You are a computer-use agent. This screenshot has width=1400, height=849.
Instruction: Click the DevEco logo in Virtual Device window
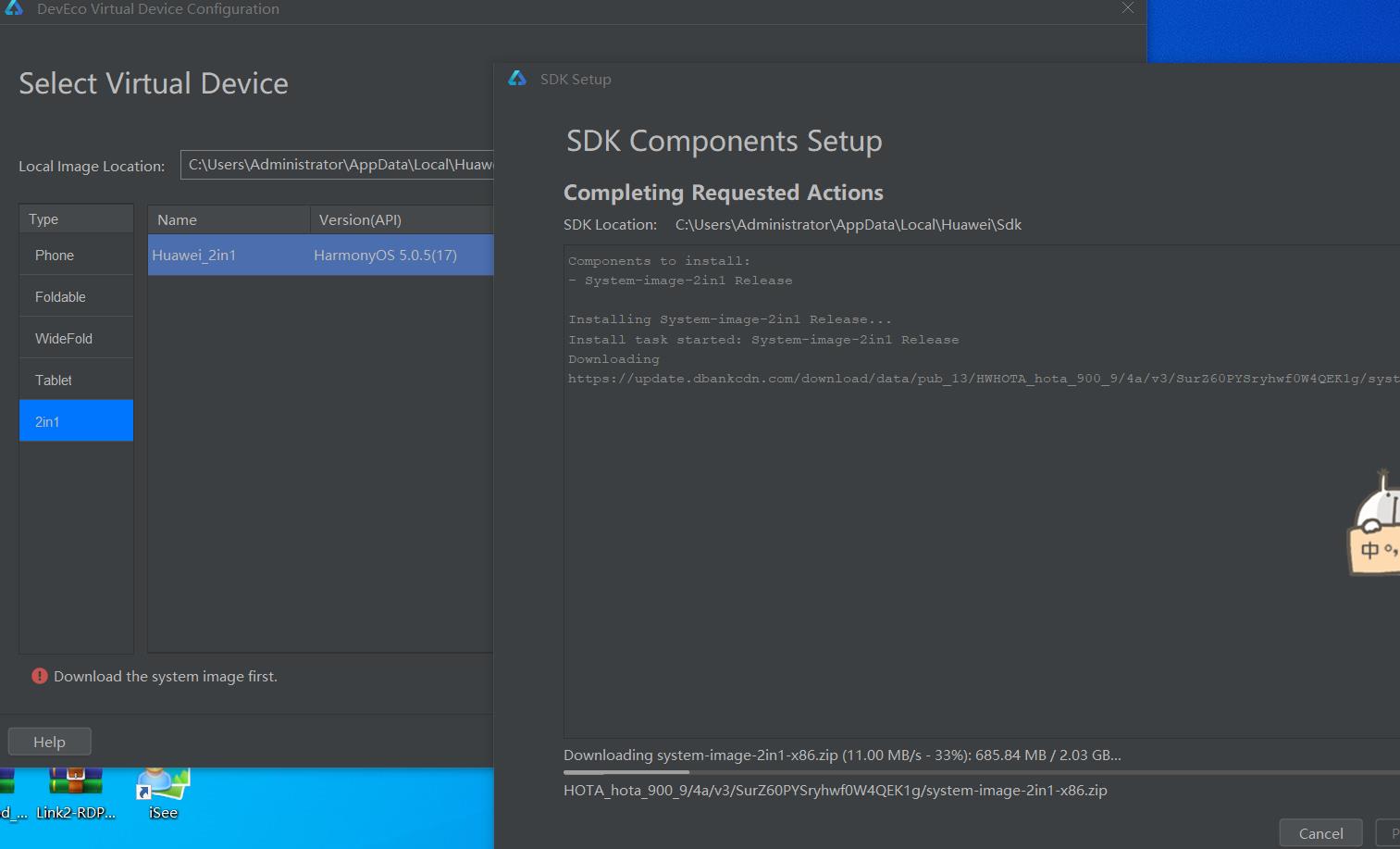point(14,8)
